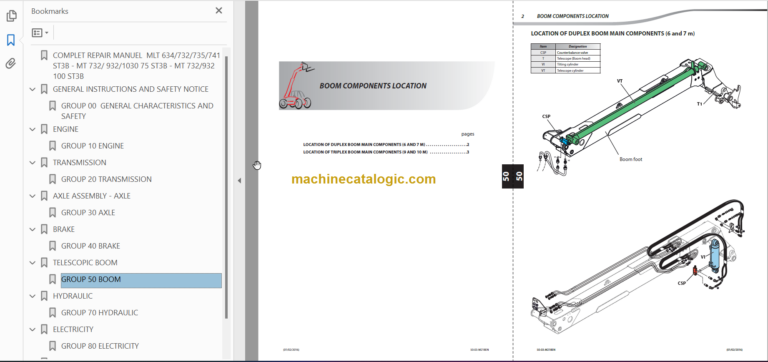
Task: Select highlighted GROUP 50 BOOM bookmark
Action: click(141, 280)
